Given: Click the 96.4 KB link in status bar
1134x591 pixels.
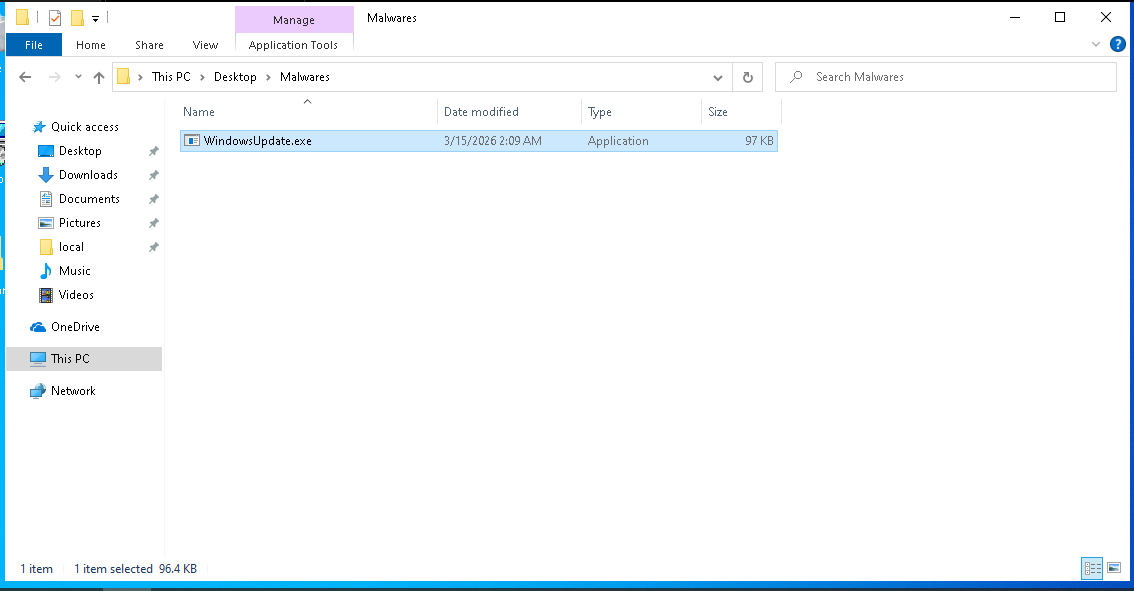Looking at the screenshot, I should tap(177, 568).
